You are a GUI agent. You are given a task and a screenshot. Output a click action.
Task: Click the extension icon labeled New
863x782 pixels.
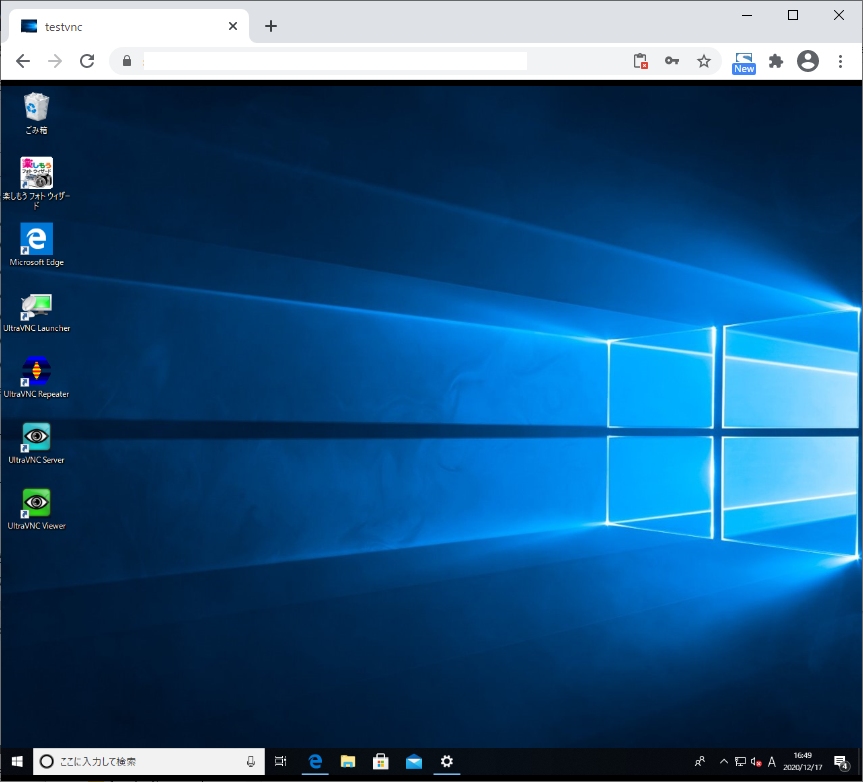(x=744, y=63)
